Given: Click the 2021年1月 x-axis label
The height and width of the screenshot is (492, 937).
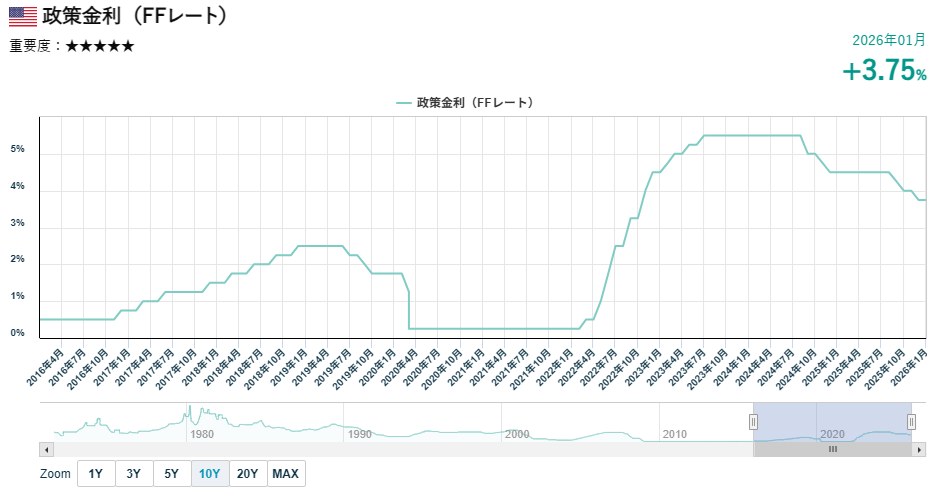Looking at the screenshot, I should point(466,366).
